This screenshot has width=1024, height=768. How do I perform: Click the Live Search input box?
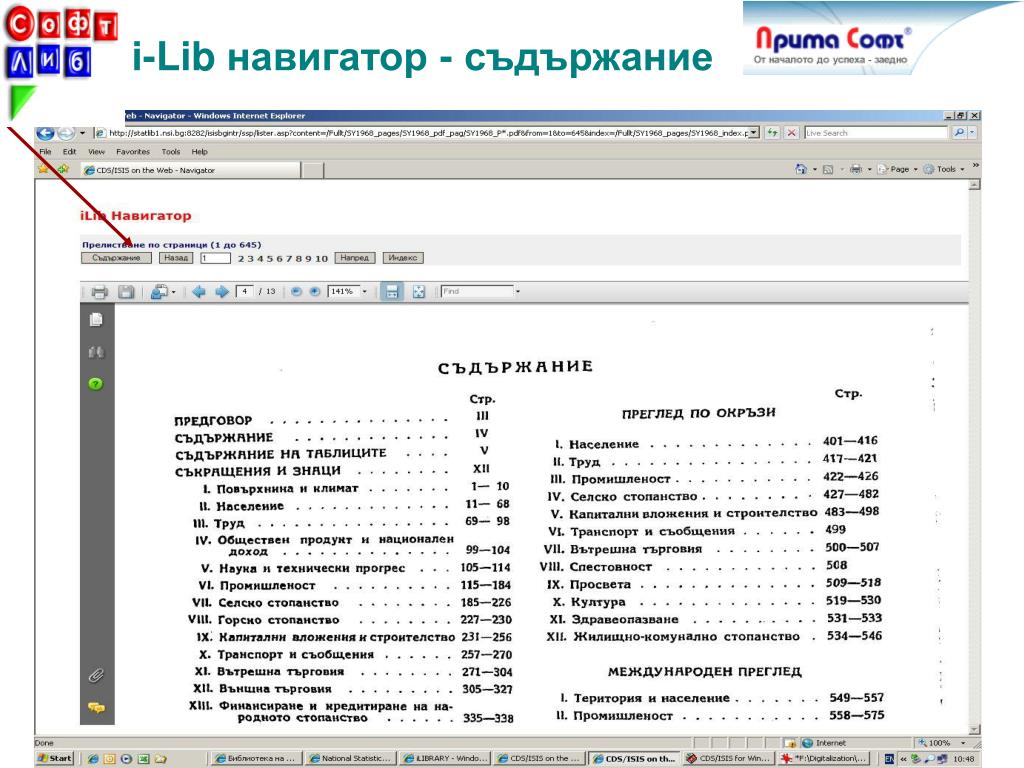click(876, 133)
